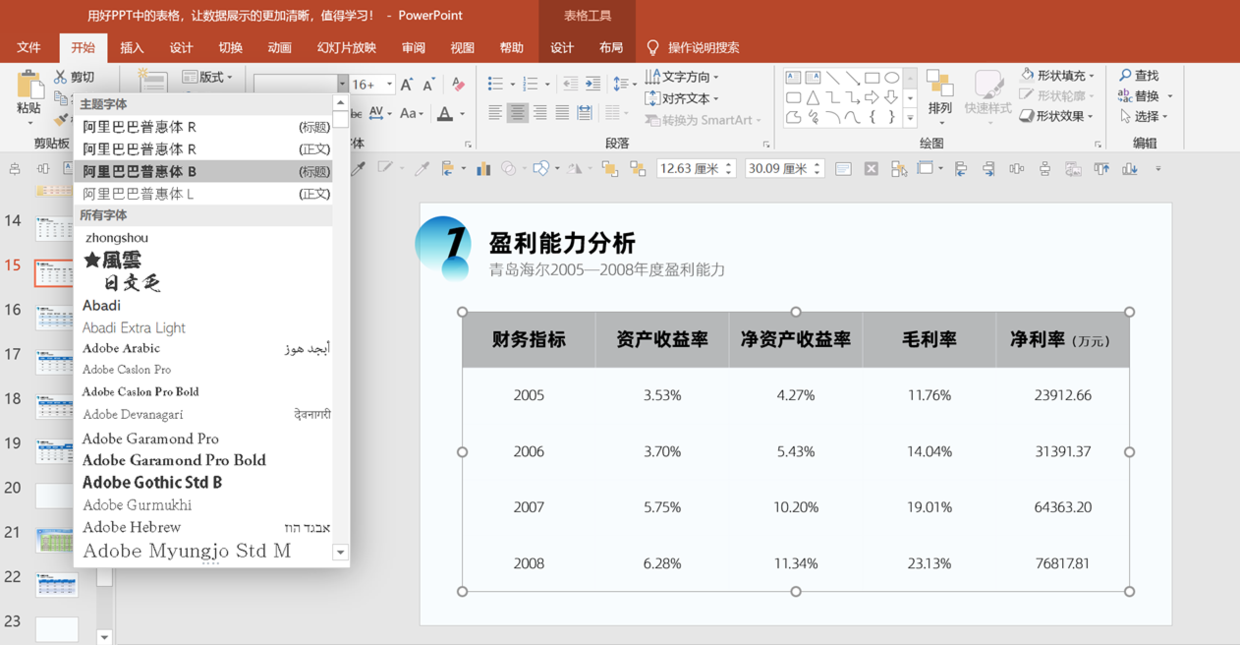Click the Tell Me search box (操作说明搜索)
Viewport: 1240px width, 645px height.
point(693,47)
